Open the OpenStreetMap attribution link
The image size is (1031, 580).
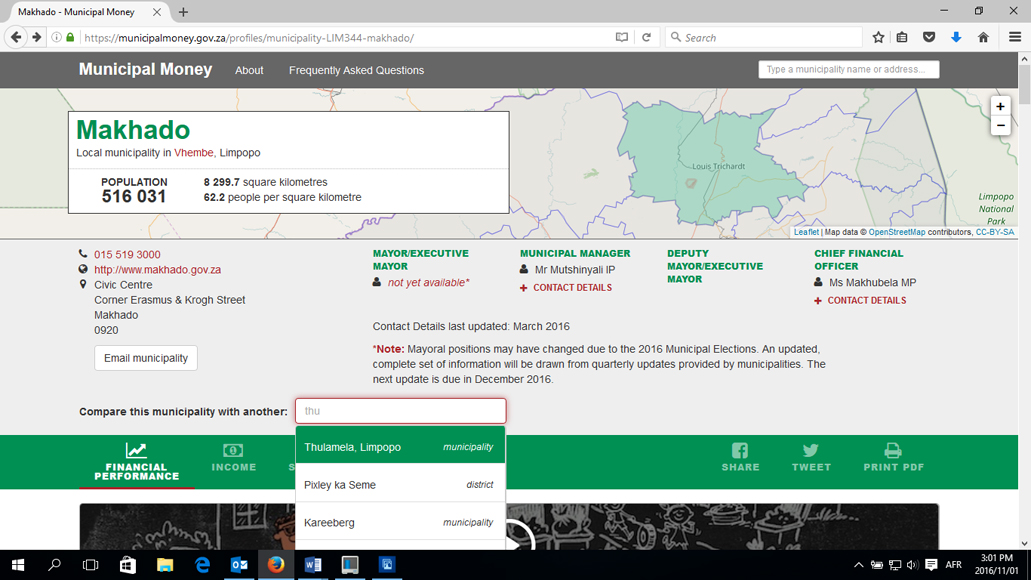tap(897, 232)
